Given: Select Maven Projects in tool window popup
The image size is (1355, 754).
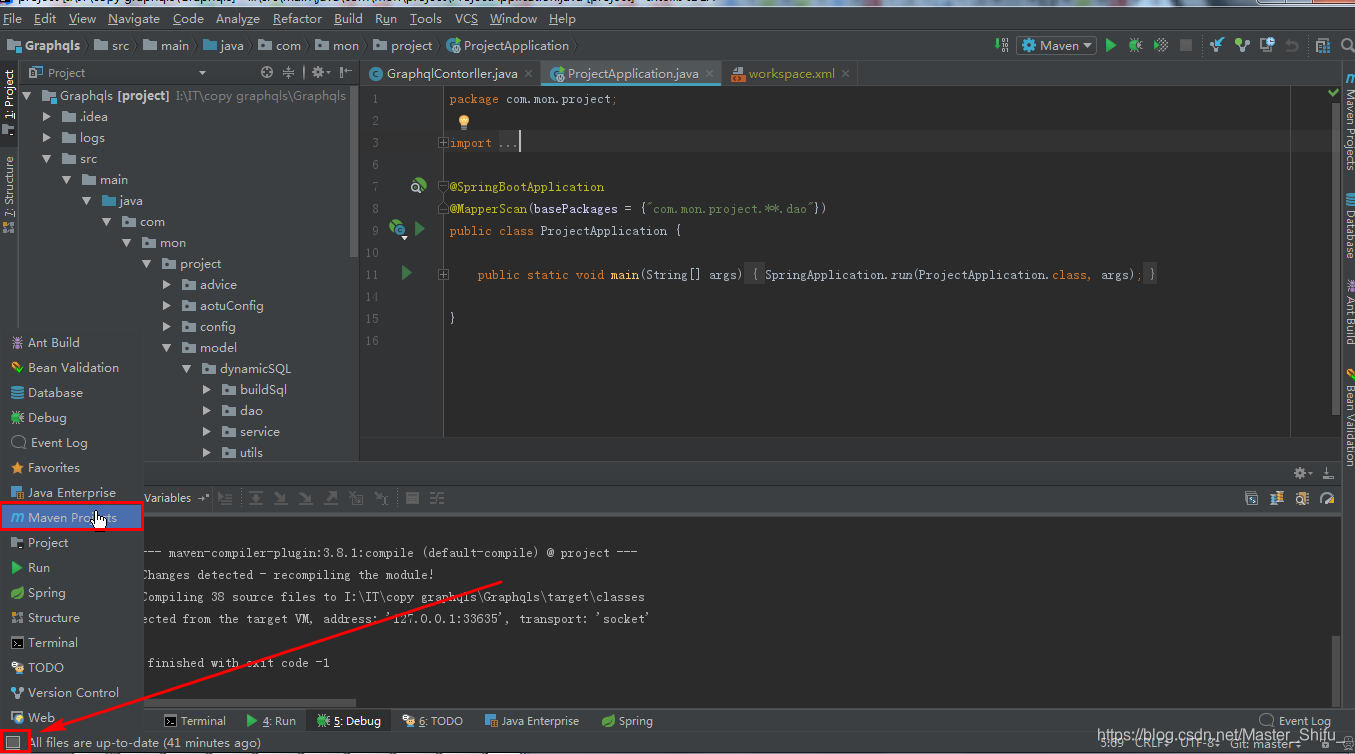Looking at the screenshot, I should (72, 517).
